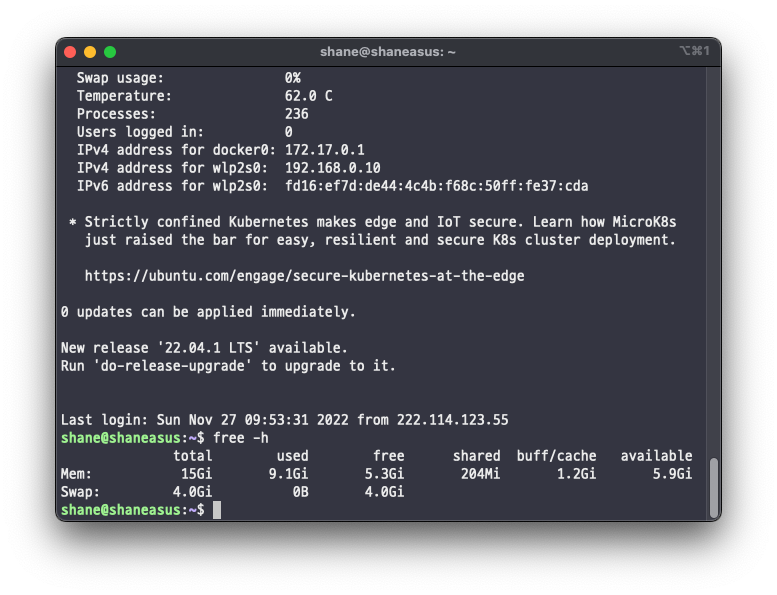
Task: Click the buff/cache value 1.2Gi
Action: pyautogui.click(x=576, y=474)
